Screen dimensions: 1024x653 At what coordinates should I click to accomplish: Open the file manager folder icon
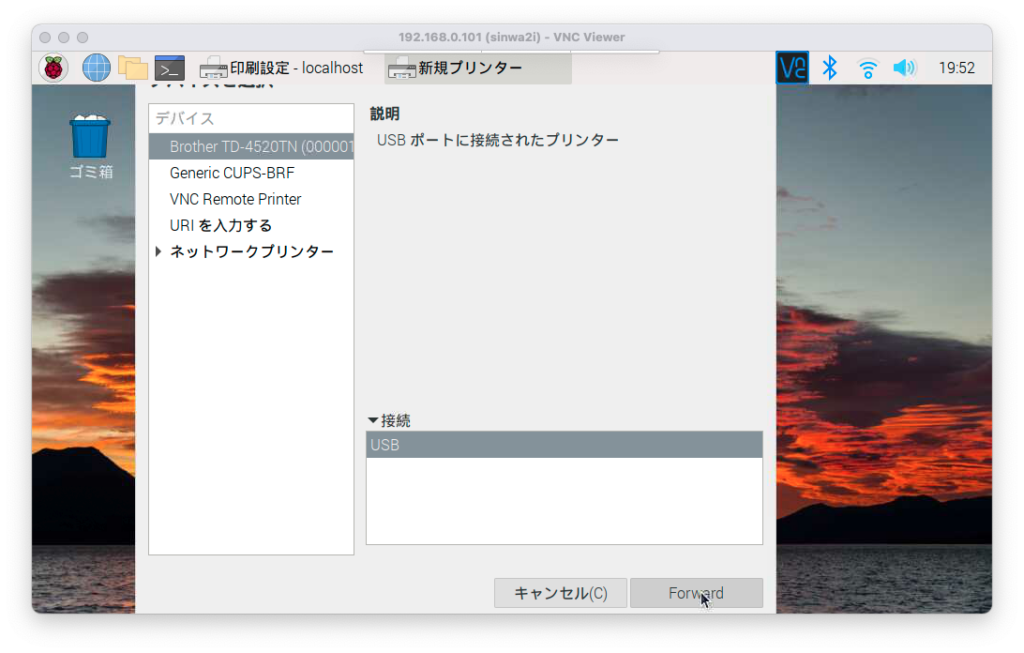pos(133,68)
